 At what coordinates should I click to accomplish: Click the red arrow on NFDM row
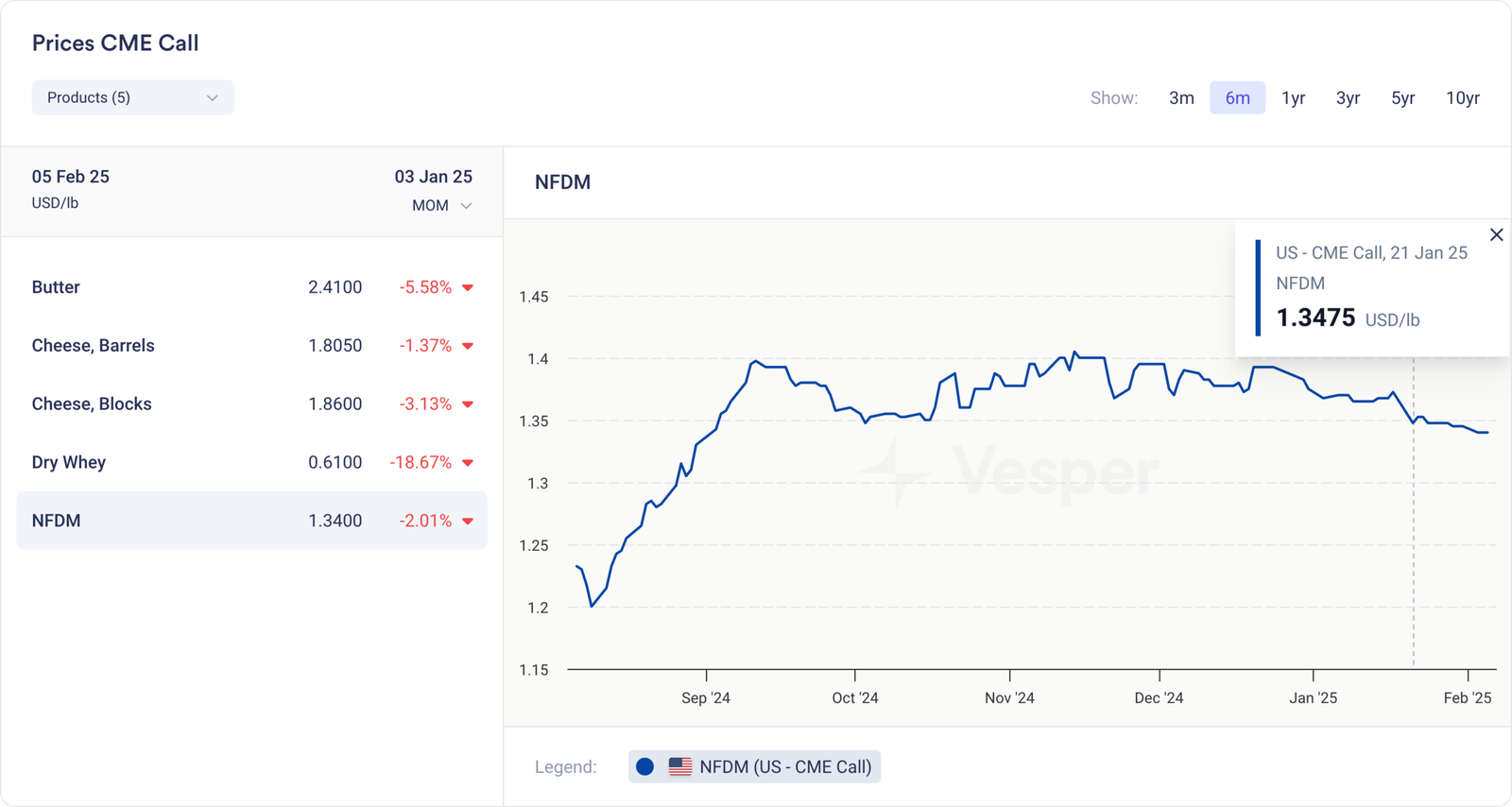(x=468, y=522)
